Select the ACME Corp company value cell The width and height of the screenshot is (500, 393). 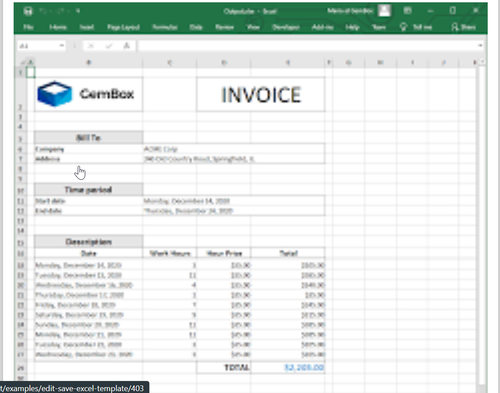(234, 149)
